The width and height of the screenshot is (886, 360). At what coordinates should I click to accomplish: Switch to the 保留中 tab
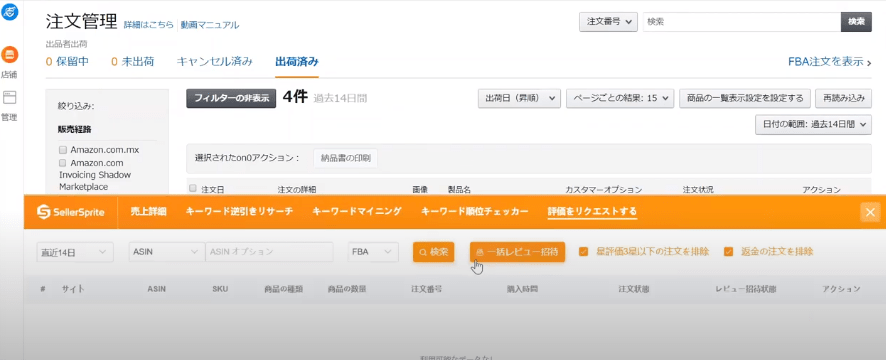coord(67,62)
